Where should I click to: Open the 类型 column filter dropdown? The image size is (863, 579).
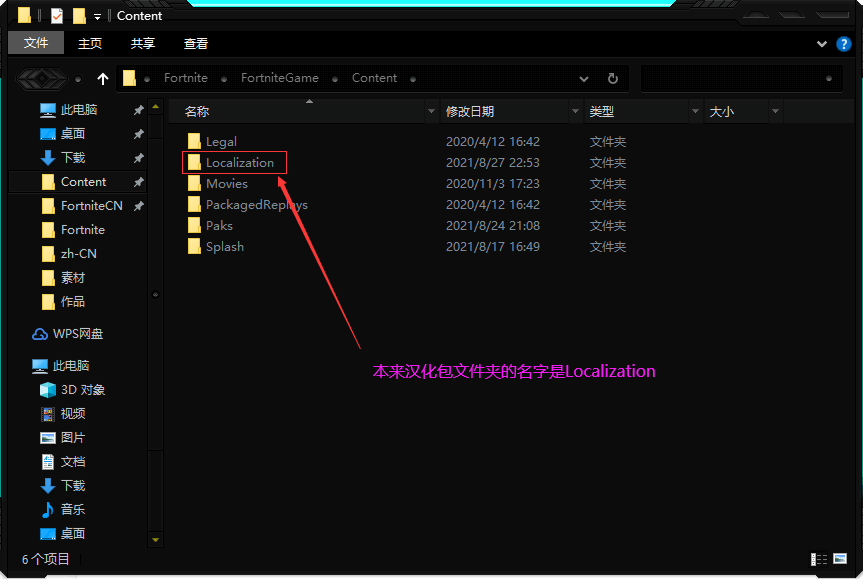(x=696, y=111)
